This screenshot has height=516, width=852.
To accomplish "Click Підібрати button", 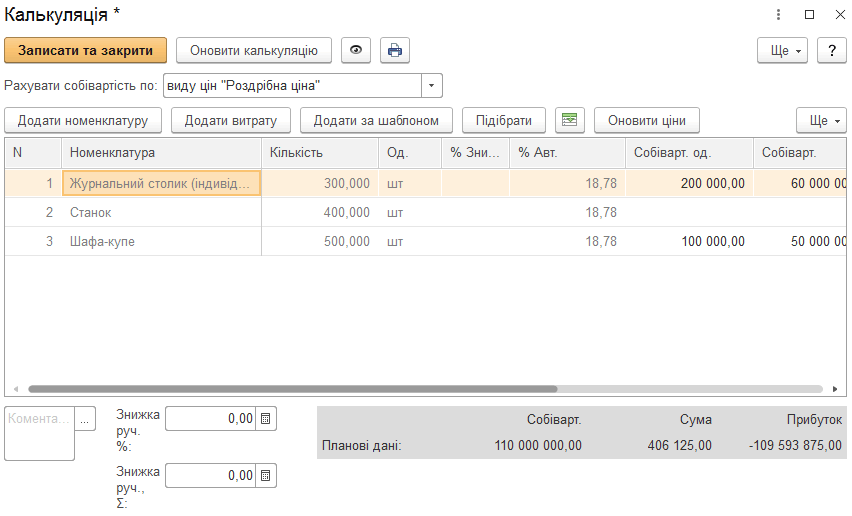I will point(504,120).
